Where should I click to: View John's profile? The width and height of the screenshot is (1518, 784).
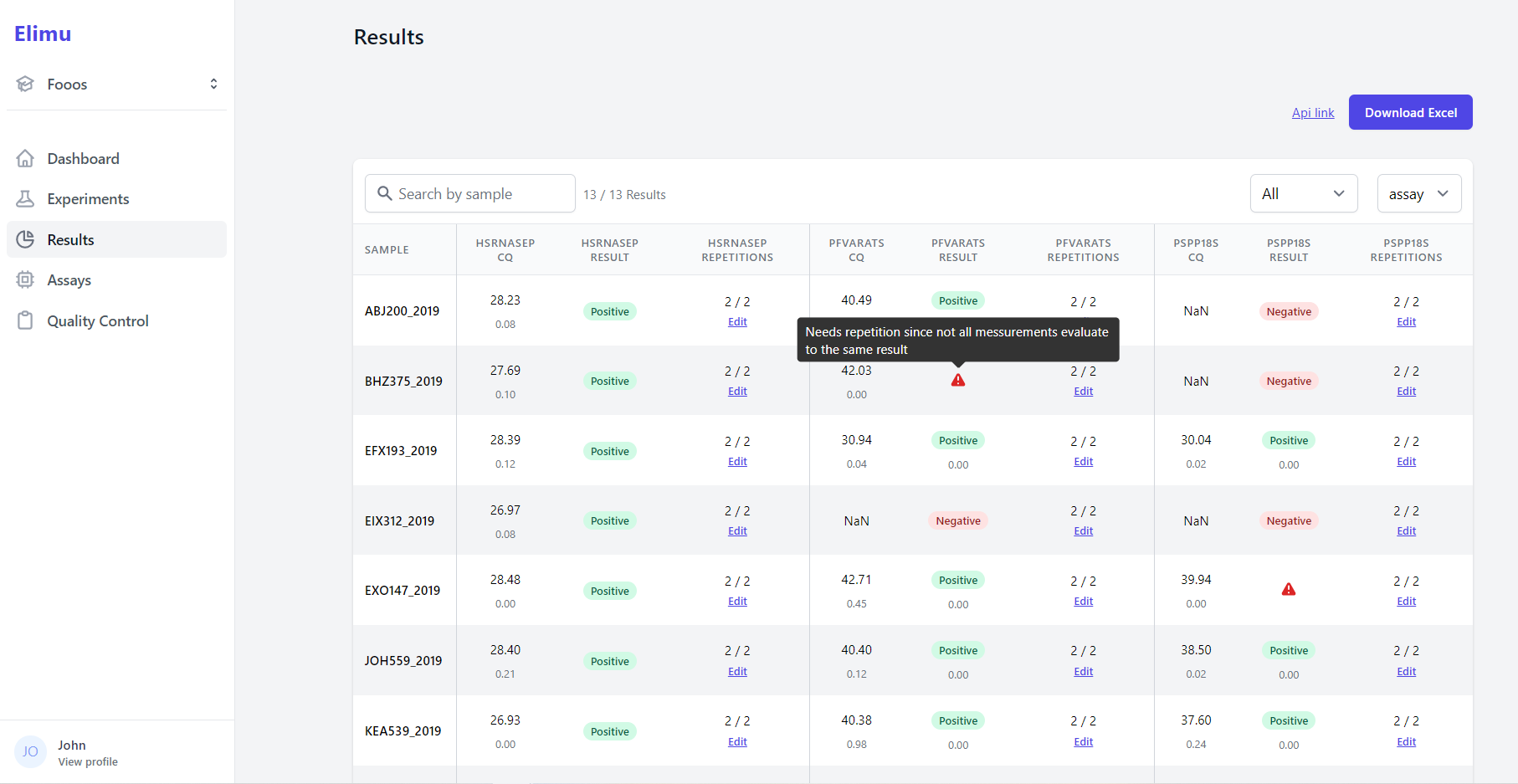(87, 761)
